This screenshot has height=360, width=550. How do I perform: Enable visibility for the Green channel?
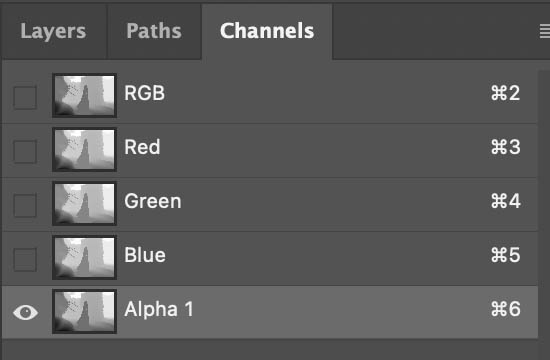tap(25, 206)
